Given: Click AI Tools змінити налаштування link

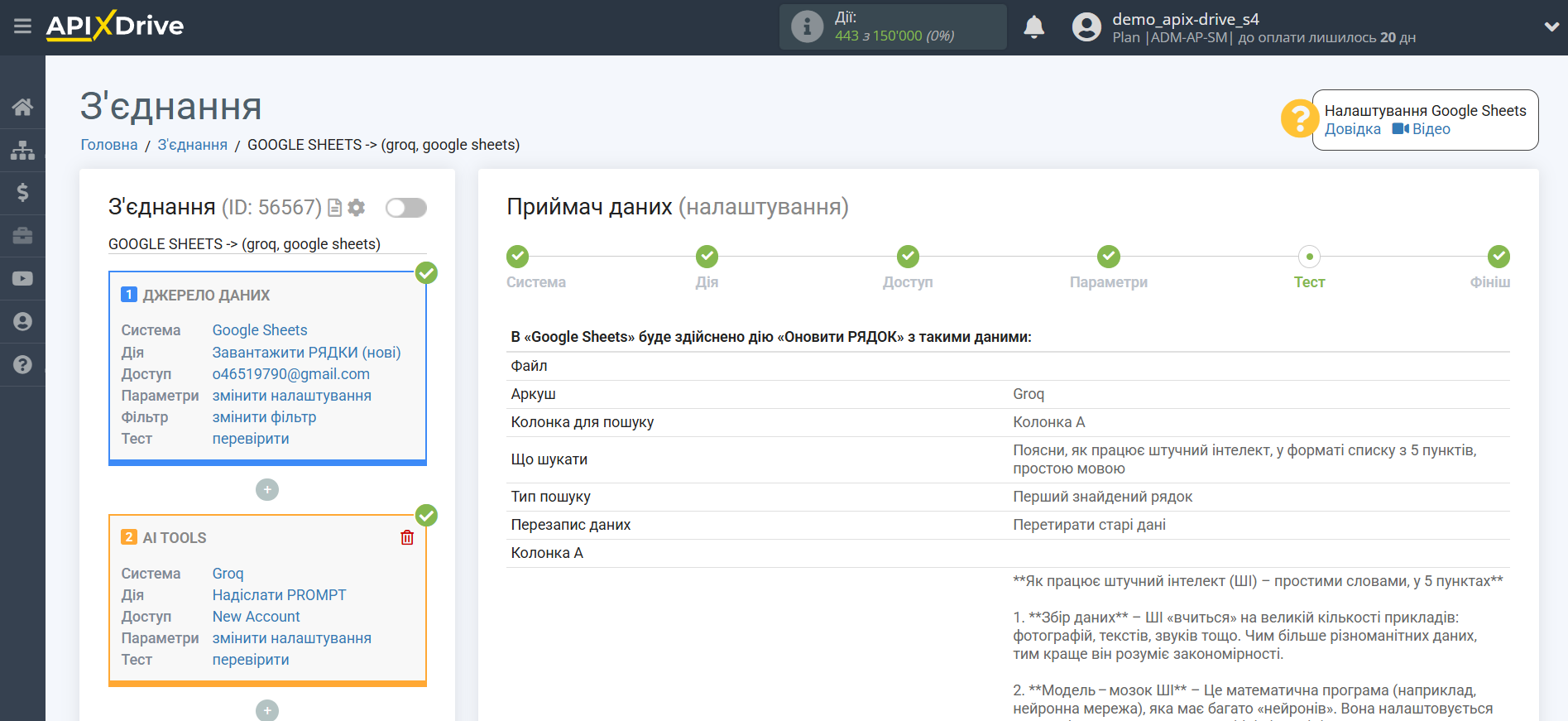Looking at the screenshot, I should [x=291, y=638].
